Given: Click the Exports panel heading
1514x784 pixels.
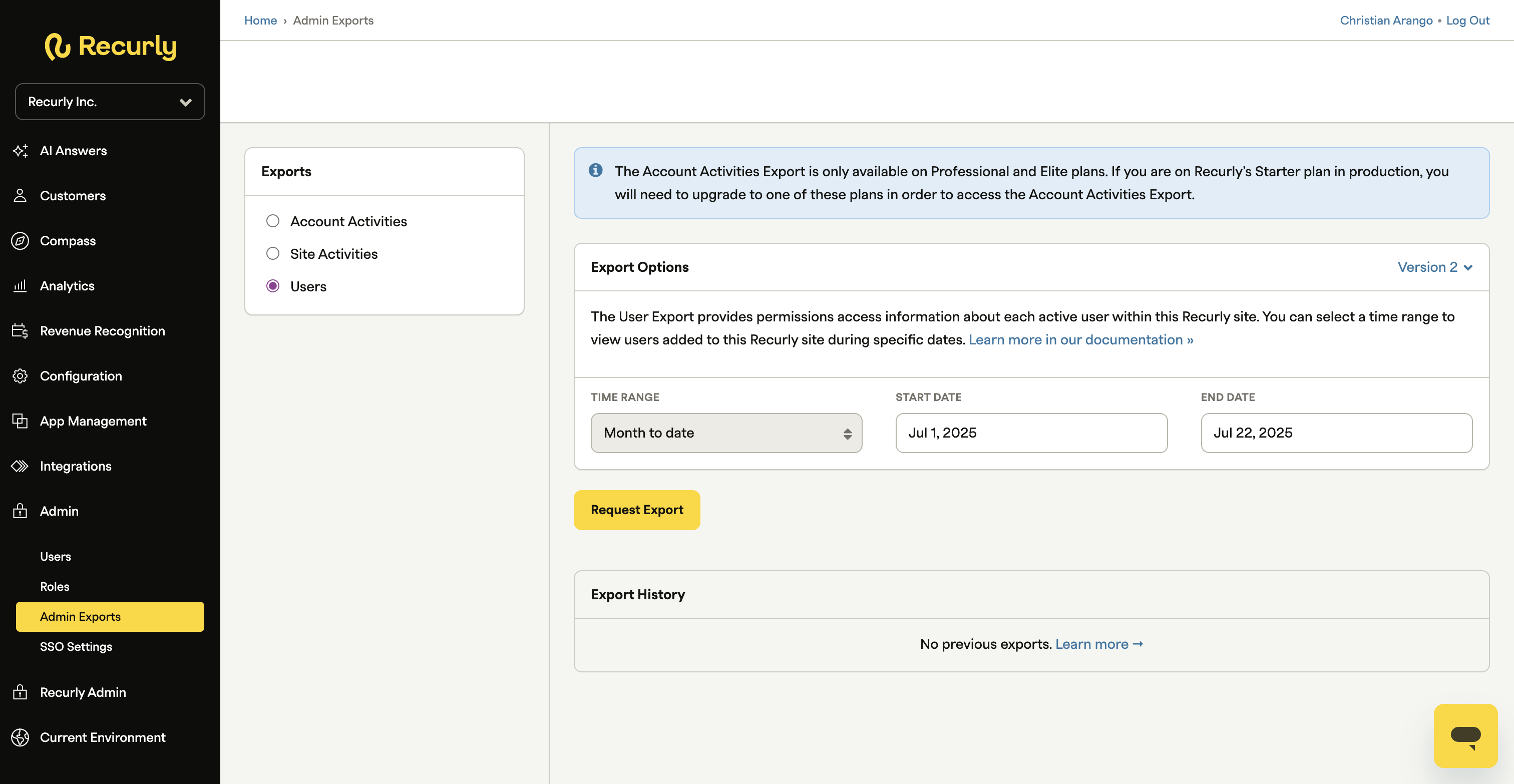Looking at the screenshot, I should 286,172.
